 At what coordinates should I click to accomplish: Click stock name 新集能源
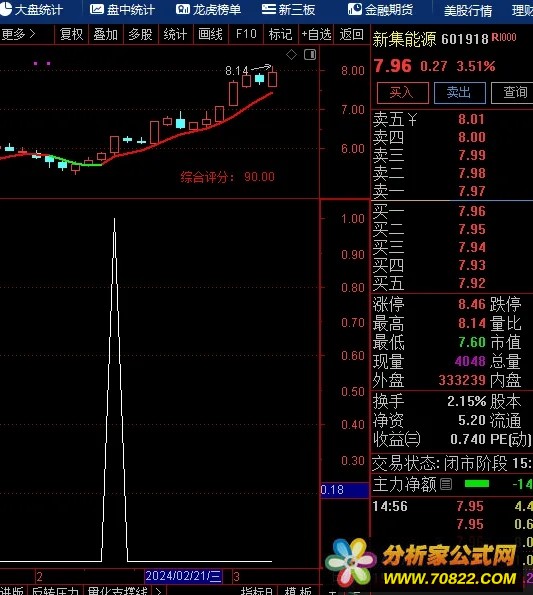[x=404, y=39]
